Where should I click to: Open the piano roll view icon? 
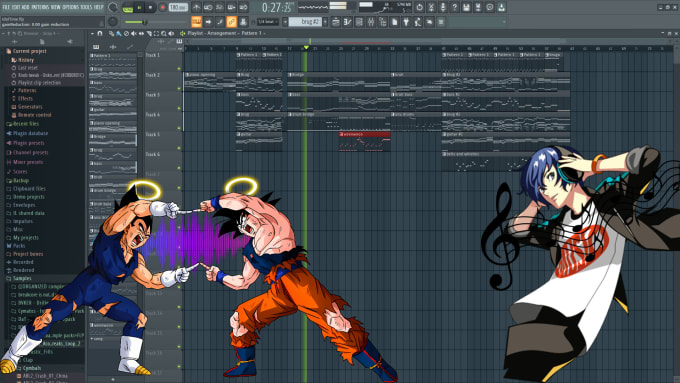(x=347, y=22)
